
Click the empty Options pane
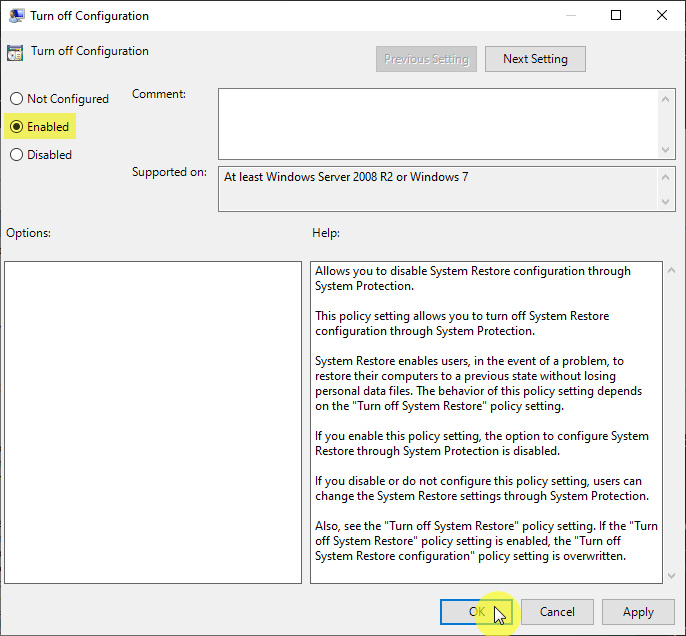pos(153,422)
